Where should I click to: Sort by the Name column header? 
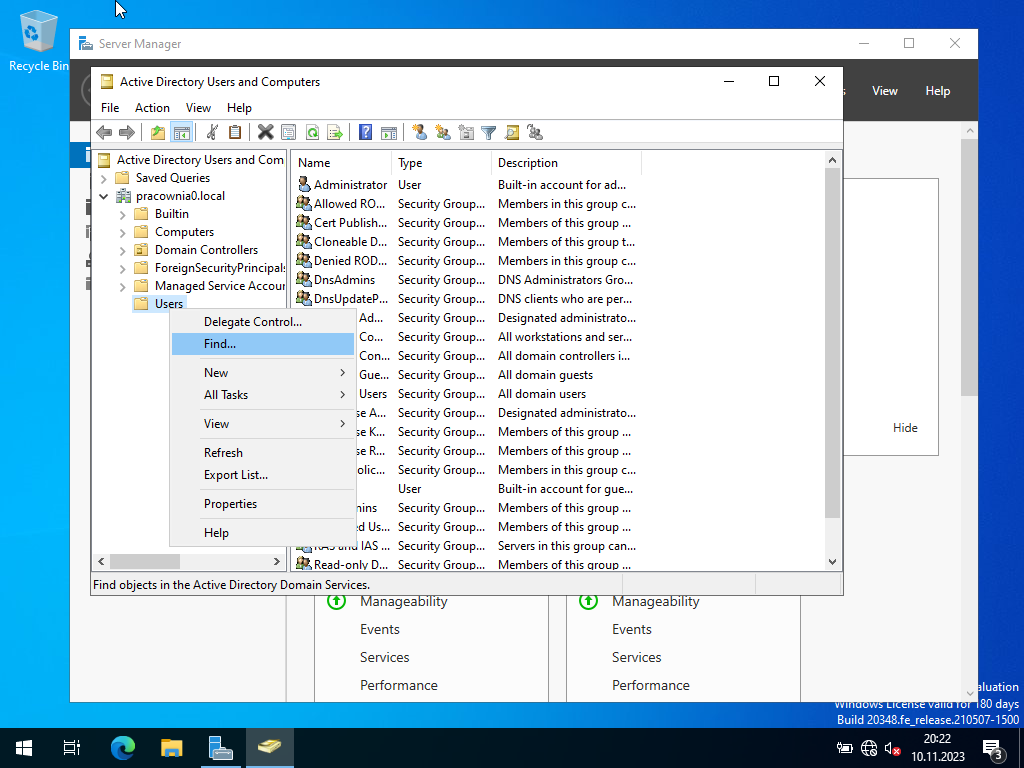(342, 163)
